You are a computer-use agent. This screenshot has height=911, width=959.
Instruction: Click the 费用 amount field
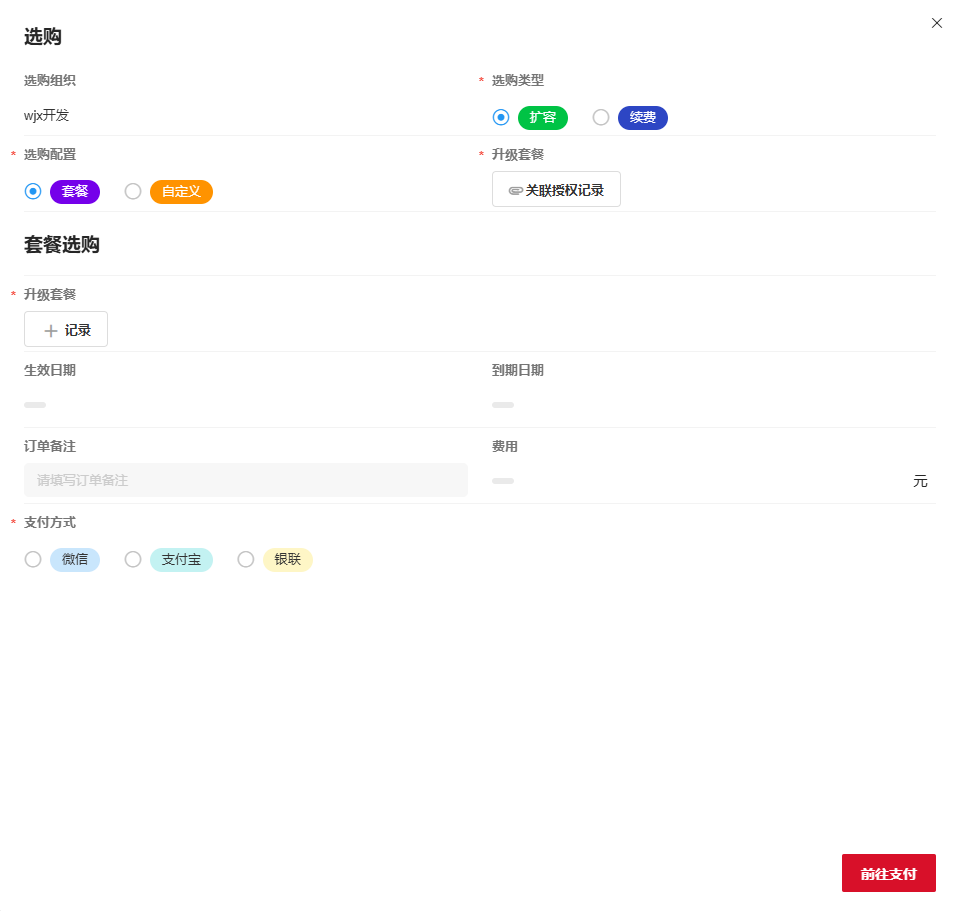pos(700,481)
